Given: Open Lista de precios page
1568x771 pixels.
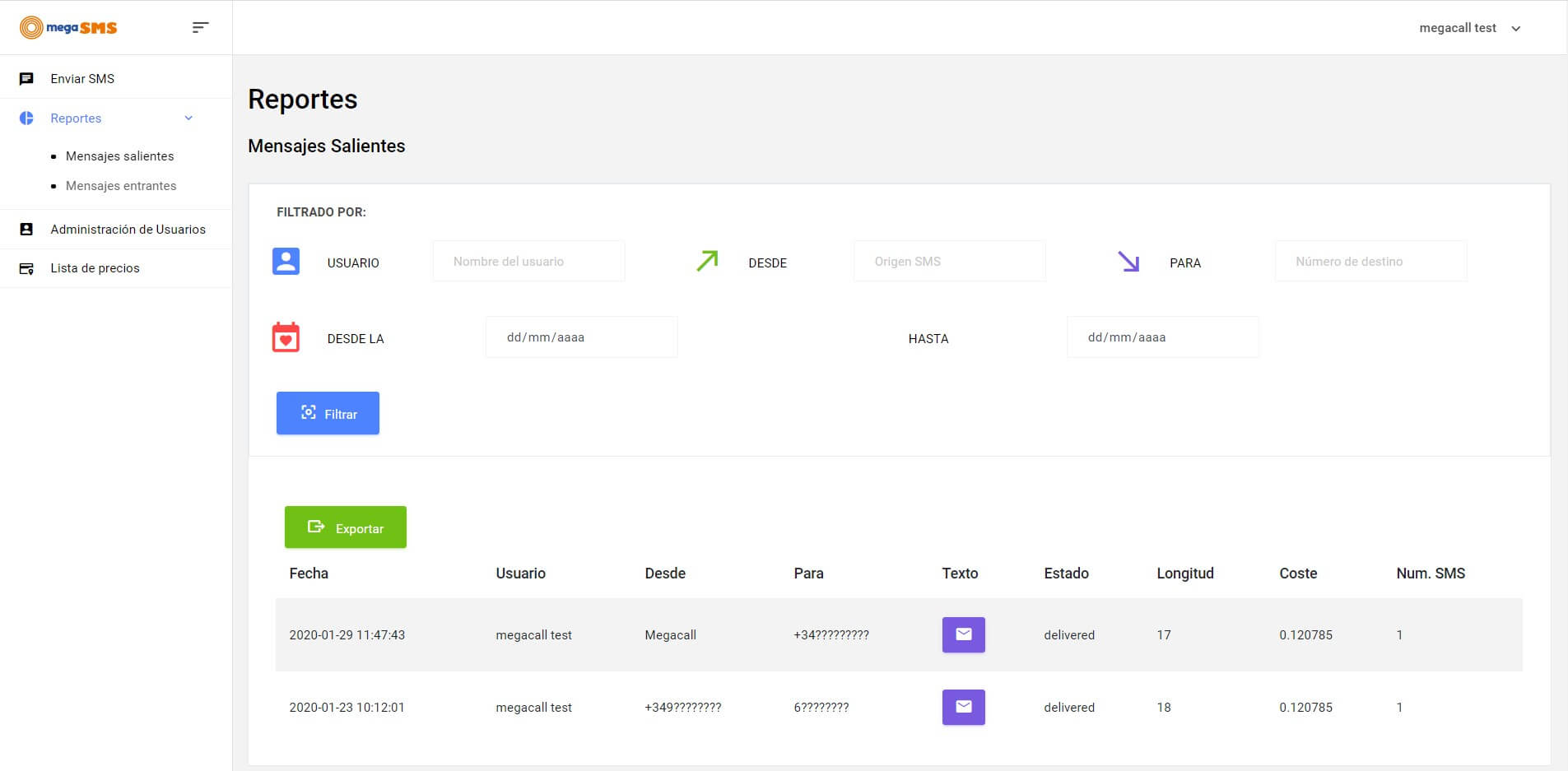Looking at the screenshot, I should pyautogui.click(x=95, y=268).
